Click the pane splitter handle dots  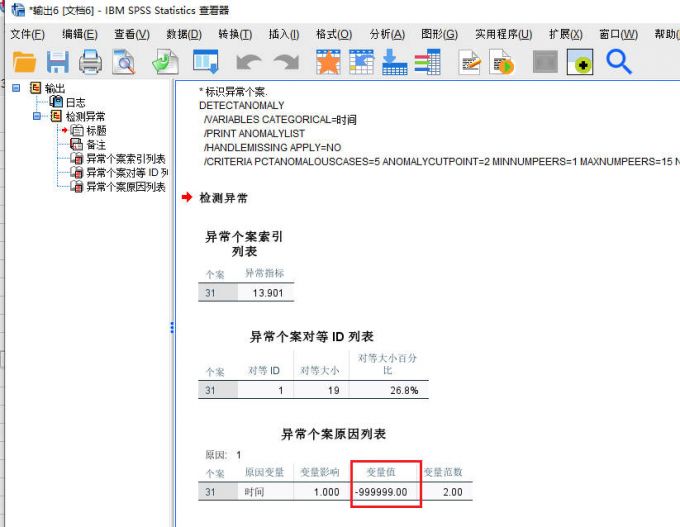[x=172, y=327]
